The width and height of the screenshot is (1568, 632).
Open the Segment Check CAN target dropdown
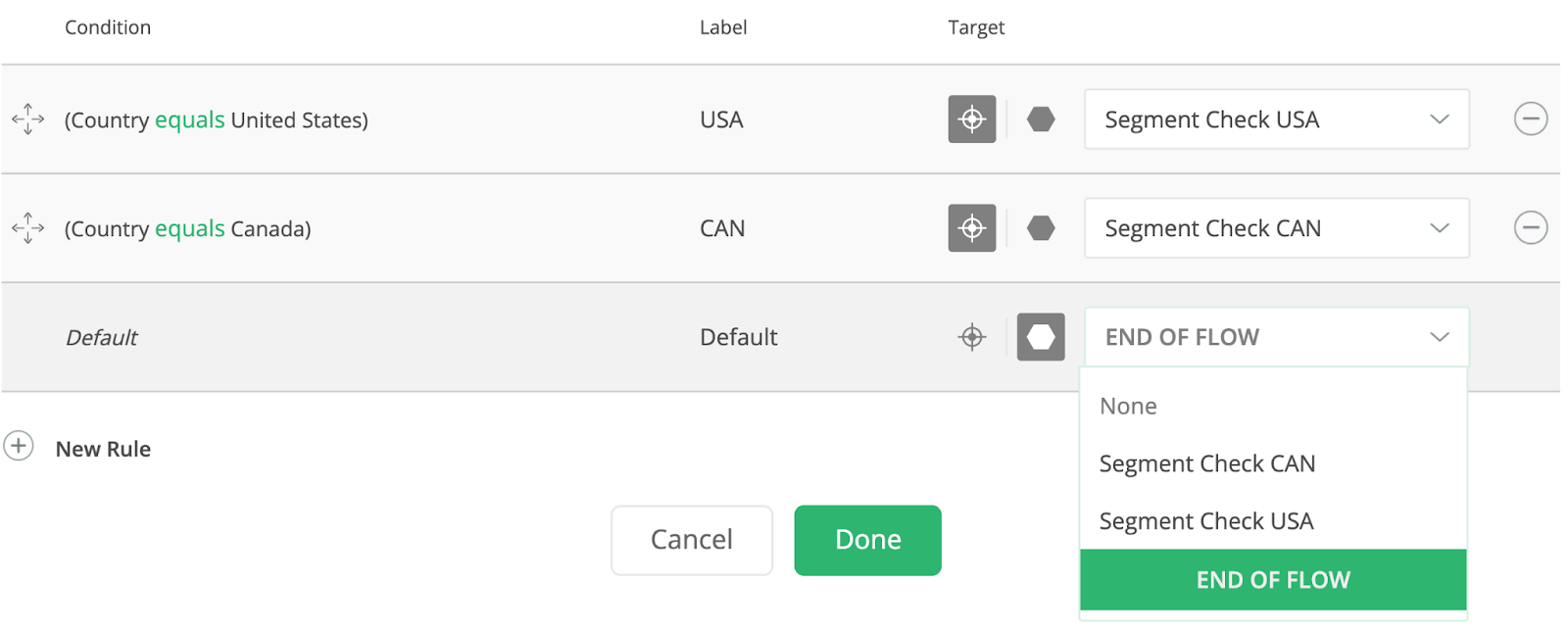tap(1276, 228)
